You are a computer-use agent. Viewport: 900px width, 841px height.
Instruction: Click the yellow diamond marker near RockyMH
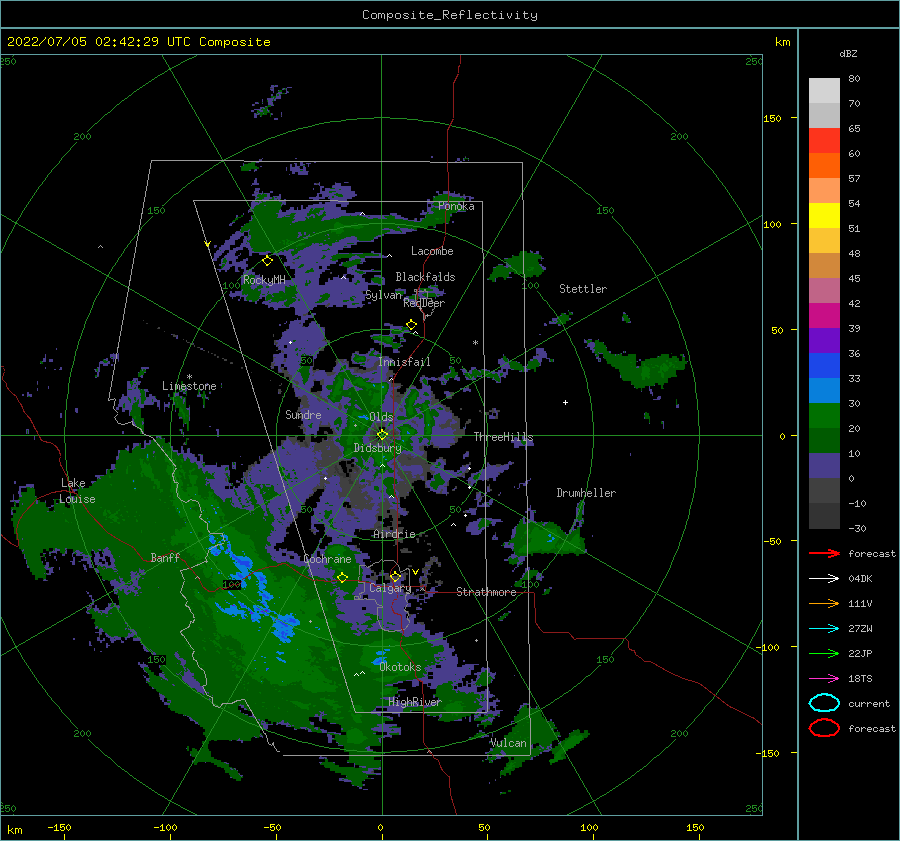(x=267, y=261)
